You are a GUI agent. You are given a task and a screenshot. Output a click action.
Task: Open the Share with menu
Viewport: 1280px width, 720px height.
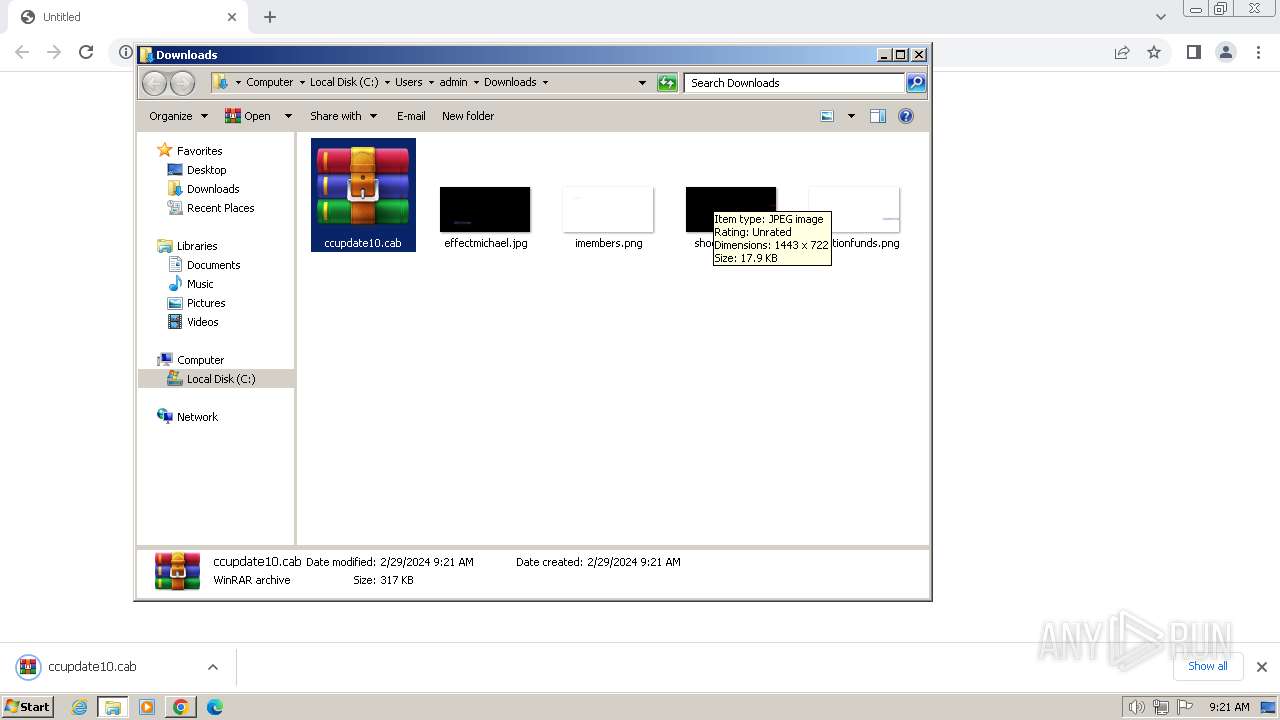343,116
